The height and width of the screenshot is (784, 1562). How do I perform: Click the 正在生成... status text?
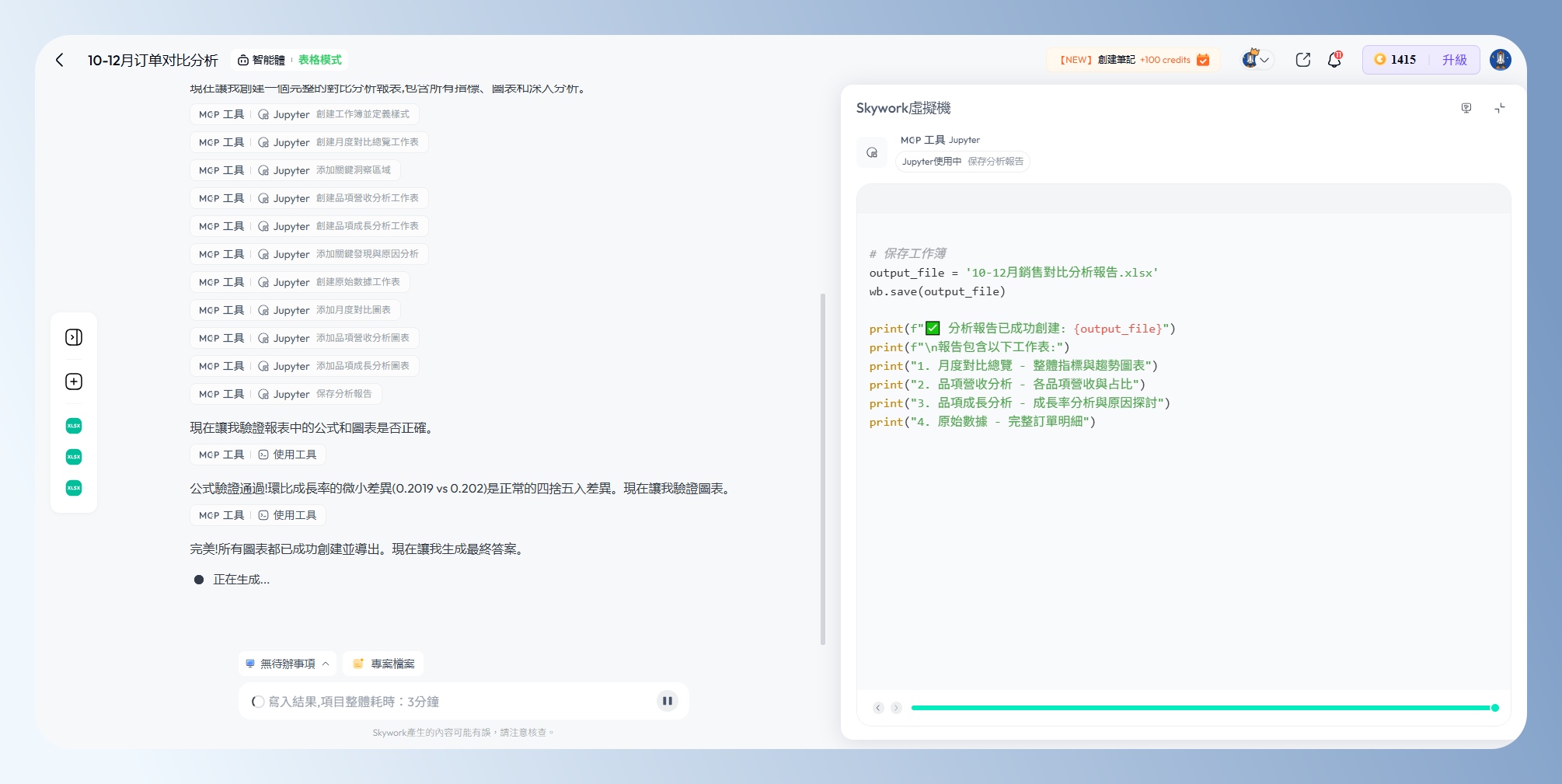click(x=241, y=580)
